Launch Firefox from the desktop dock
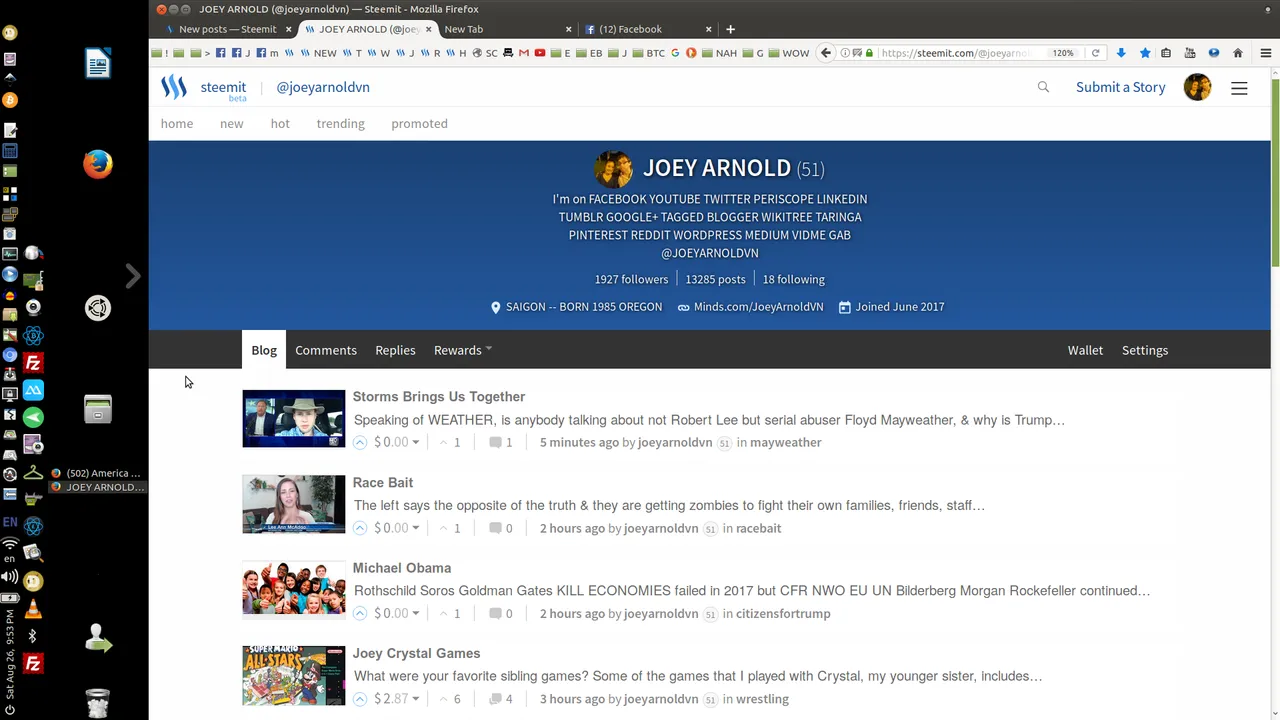1280x720 pixels. 97,164
